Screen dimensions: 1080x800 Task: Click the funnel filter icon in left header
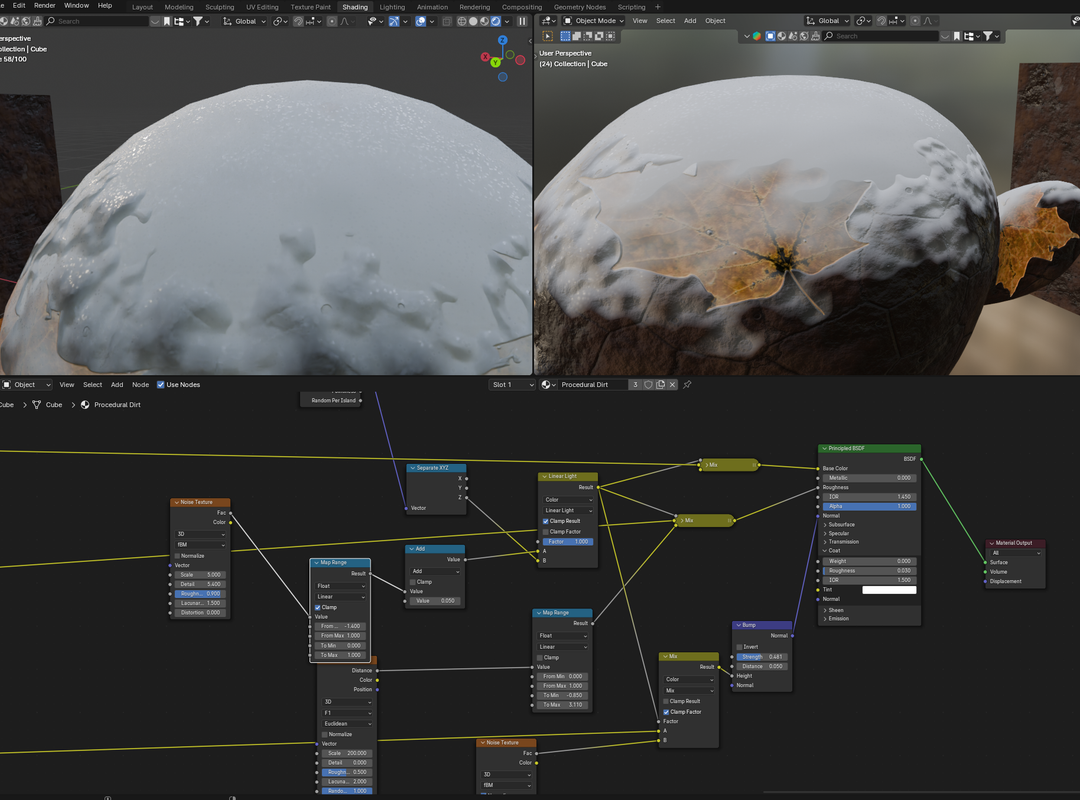198,21
